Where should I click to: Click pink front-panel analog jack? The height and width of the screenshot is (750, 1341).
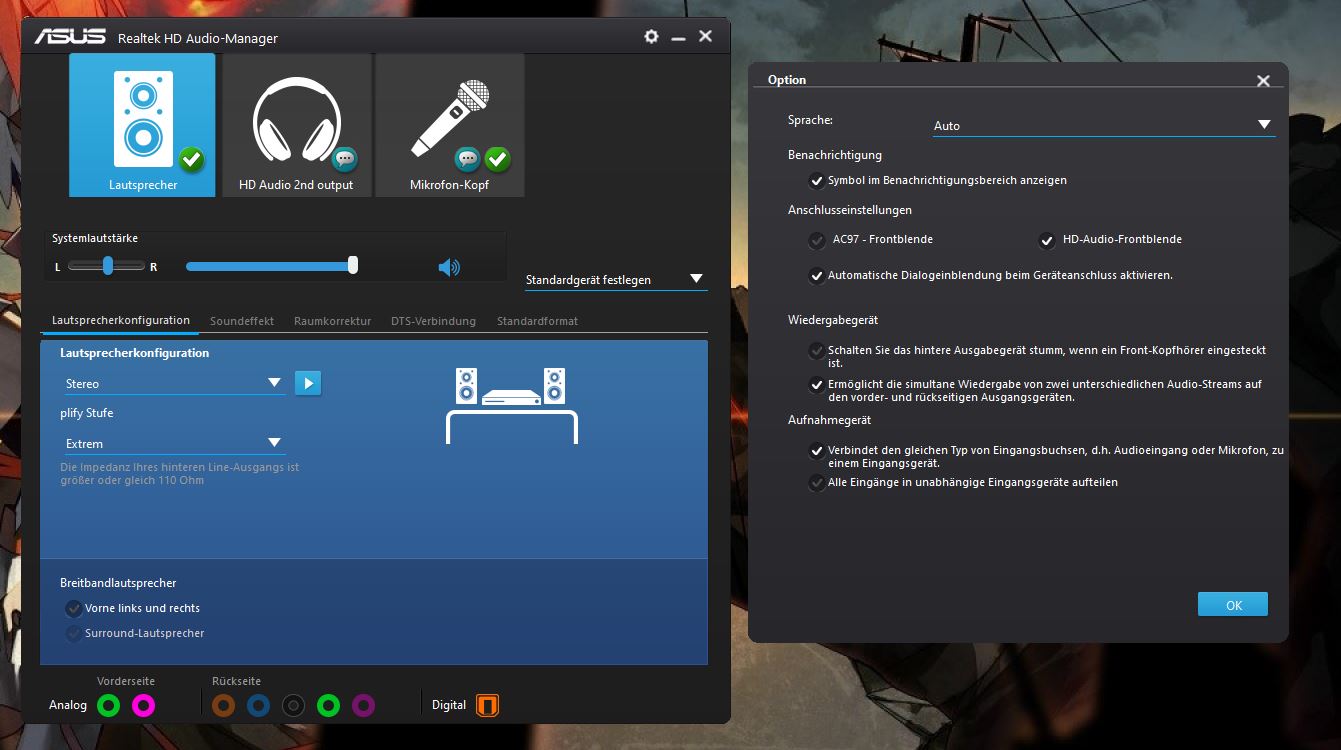tap(144, 705)
